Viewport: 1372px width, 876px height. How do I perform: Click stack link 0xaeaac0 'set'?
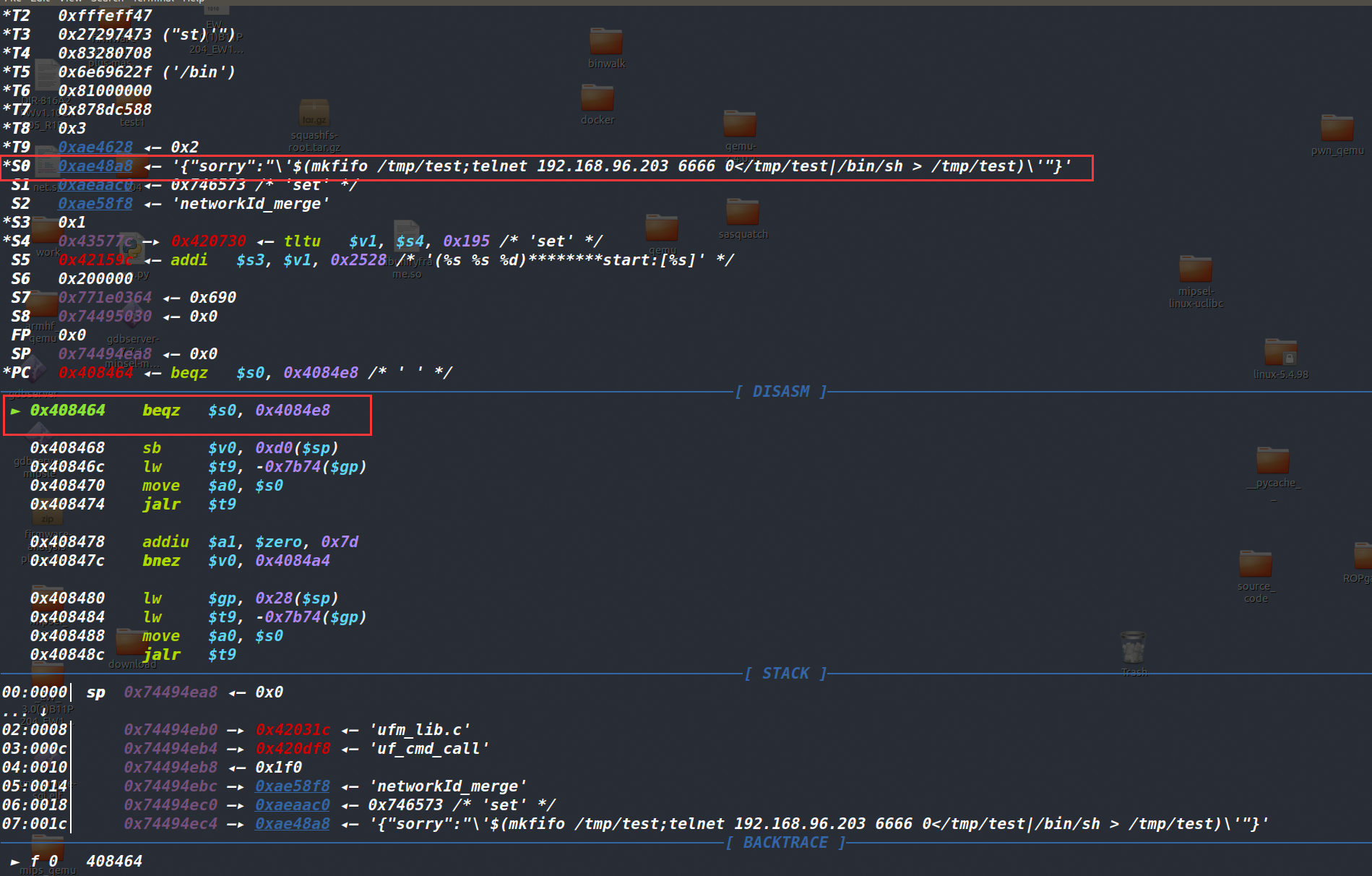click(x=293, y=805)
